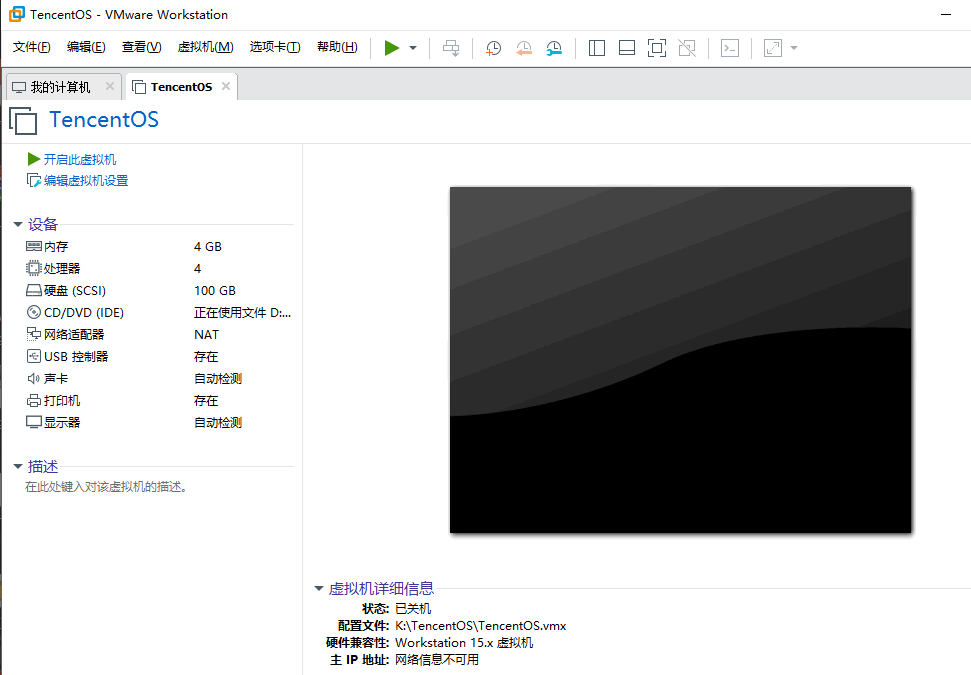Click the green Power On toolbar icon
Image resolution: width=971 pixels, height=675 pixels.
click(392, 47)
